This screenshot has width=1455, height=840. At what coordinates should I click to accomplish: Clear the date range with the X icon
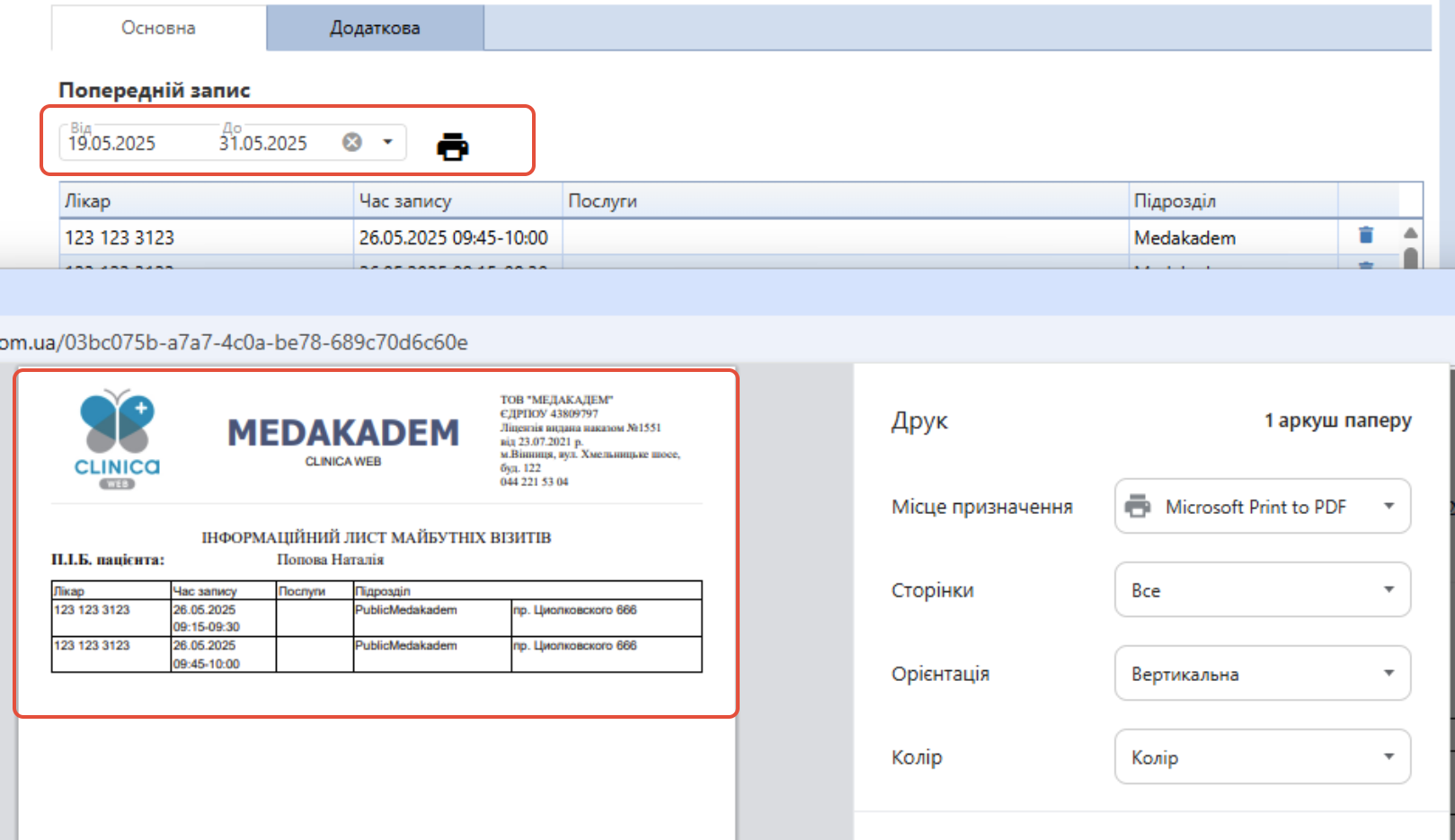tap(352, 142)
